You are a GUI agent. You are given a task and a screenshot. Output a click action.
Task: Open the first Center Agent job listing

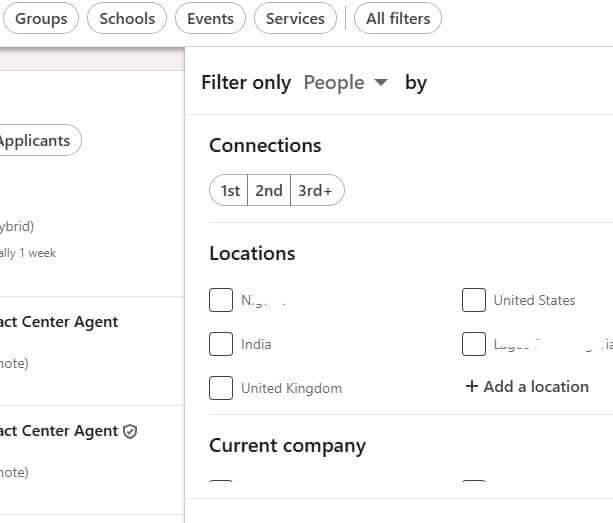59,322
